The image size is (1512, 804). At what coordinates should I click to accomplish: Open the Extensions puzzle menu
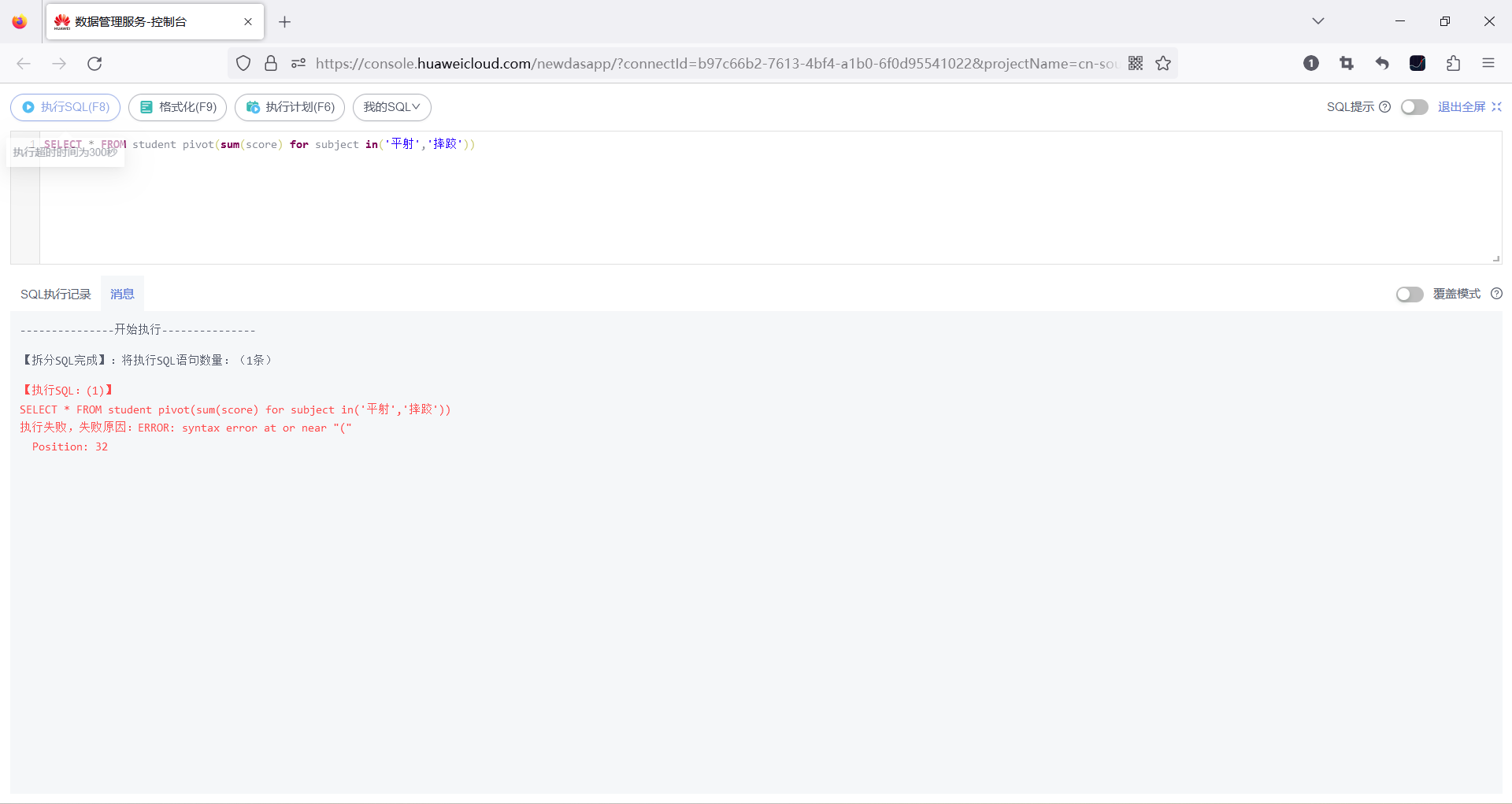coord(1453,64)
